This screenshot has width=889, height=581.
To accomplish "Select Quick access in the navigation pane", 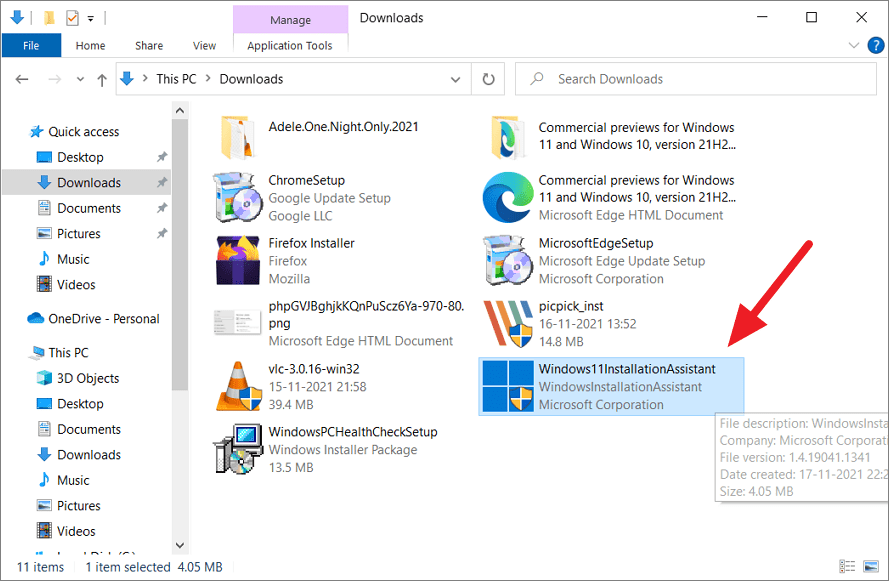I will [x=83, y=132].
